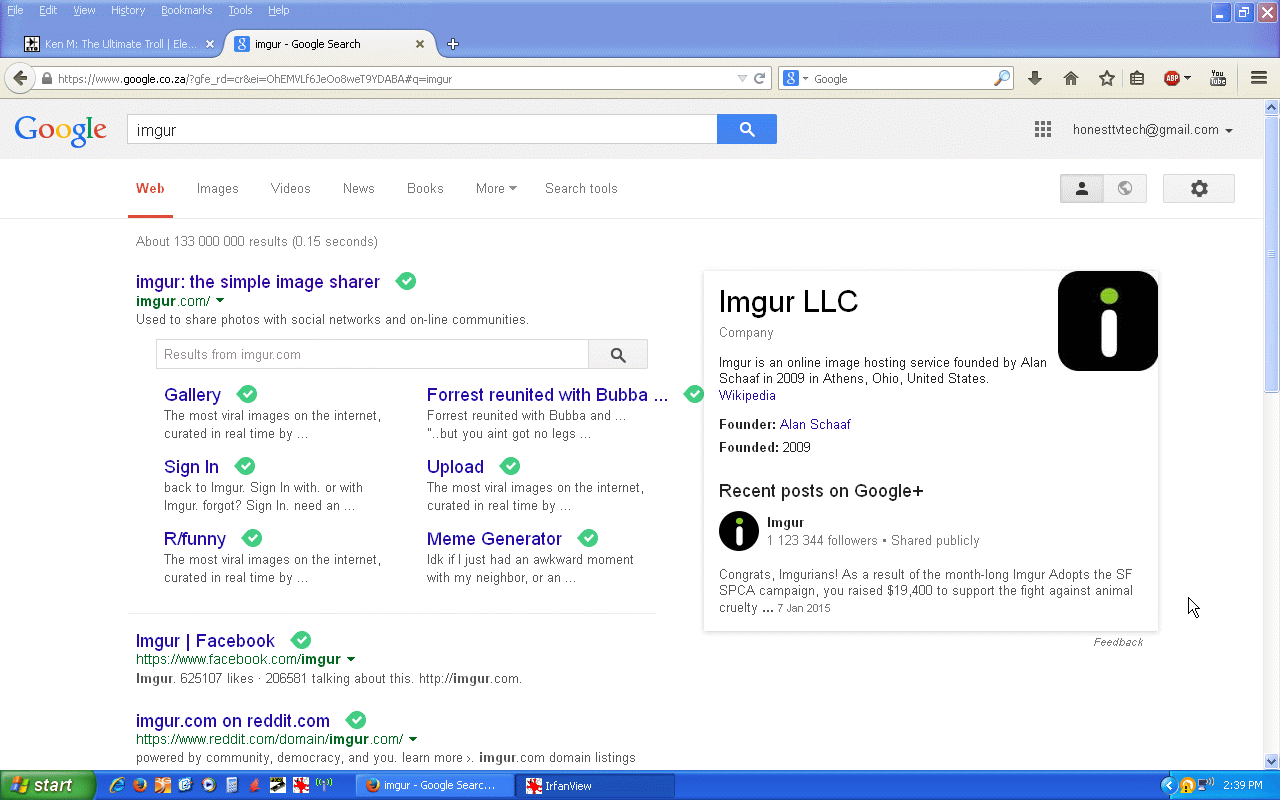Viewport: 1280px width, 800px height.
Task: Click green check beside Gallery
Action: (x=247, y=394)
